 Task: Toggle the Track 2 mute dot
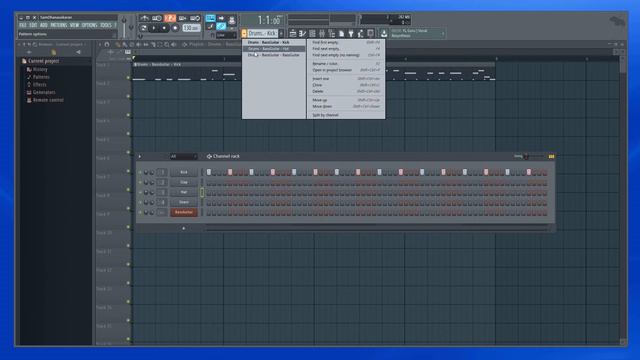click(x=128, y=96)
